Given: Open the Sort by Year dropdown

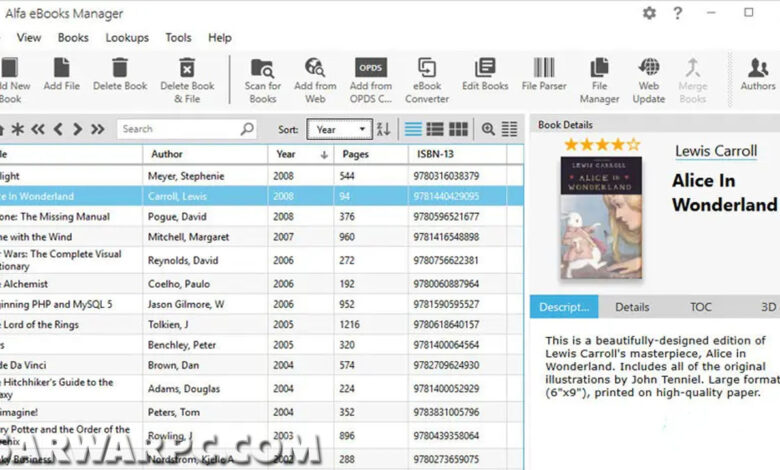Looking at the screenshot, I should coord(339,129).
